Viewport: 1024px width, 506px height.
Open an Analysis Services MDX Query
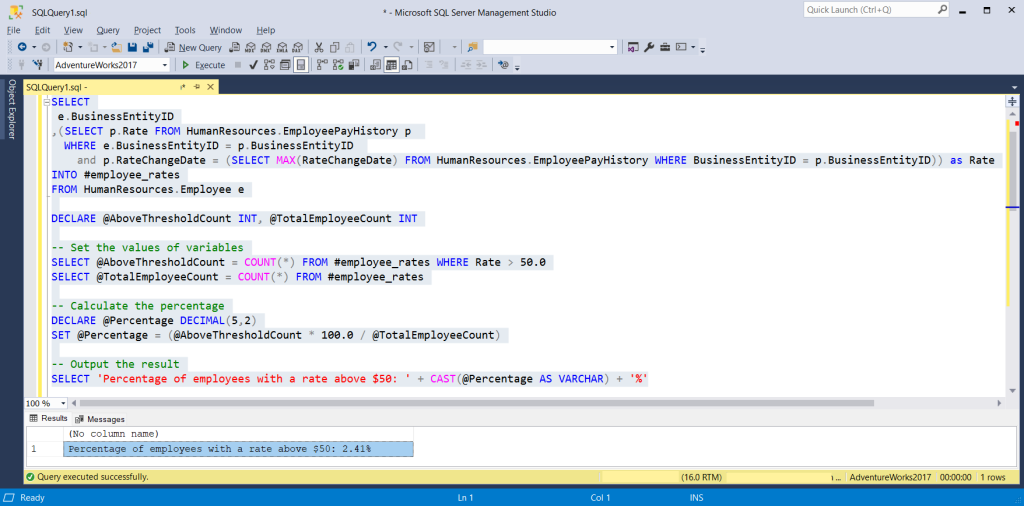click(249, 47)
